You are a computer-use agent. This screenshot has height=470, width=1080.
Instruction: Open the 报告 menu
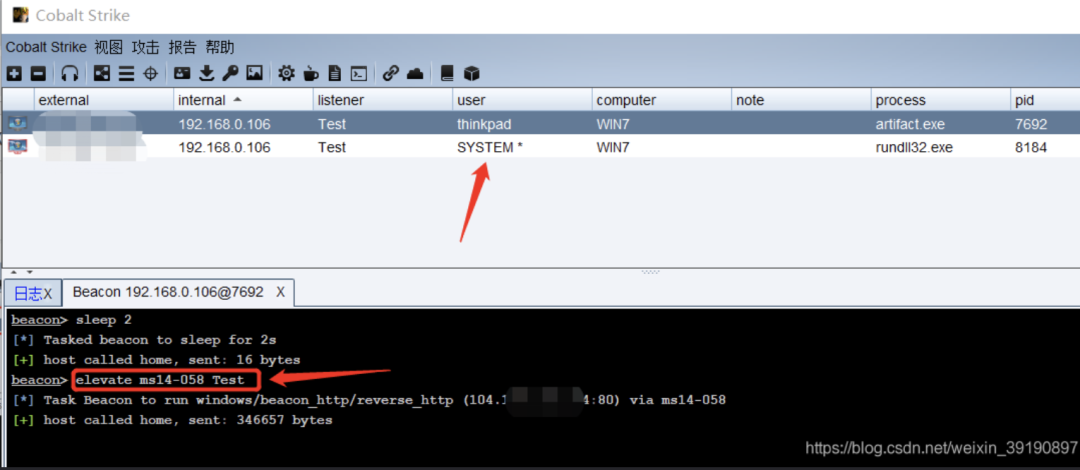pos(183,48)
